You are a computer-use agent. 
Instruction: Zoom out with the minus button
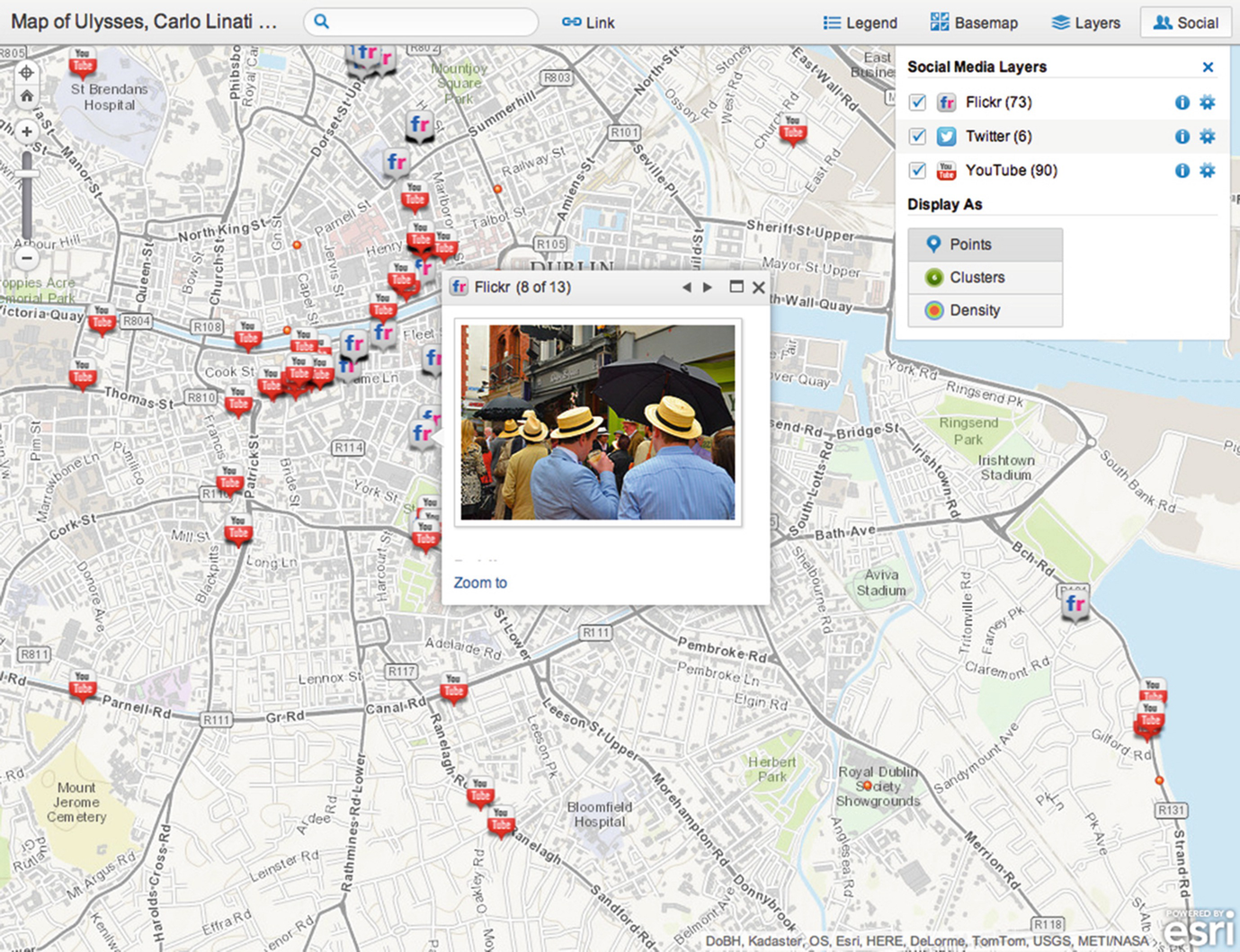[27, 258]
